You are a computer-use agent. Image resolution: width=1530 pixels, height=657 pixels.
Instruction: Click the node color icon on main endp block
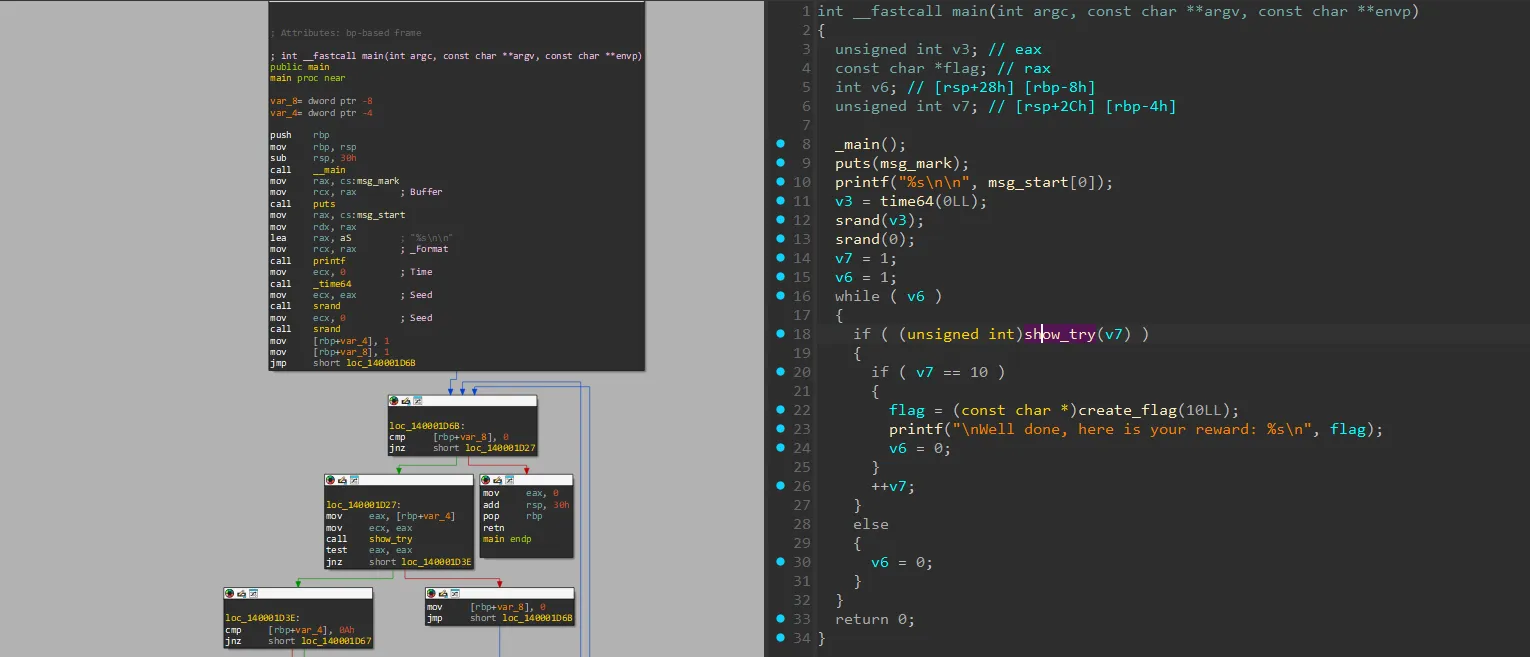487,480
